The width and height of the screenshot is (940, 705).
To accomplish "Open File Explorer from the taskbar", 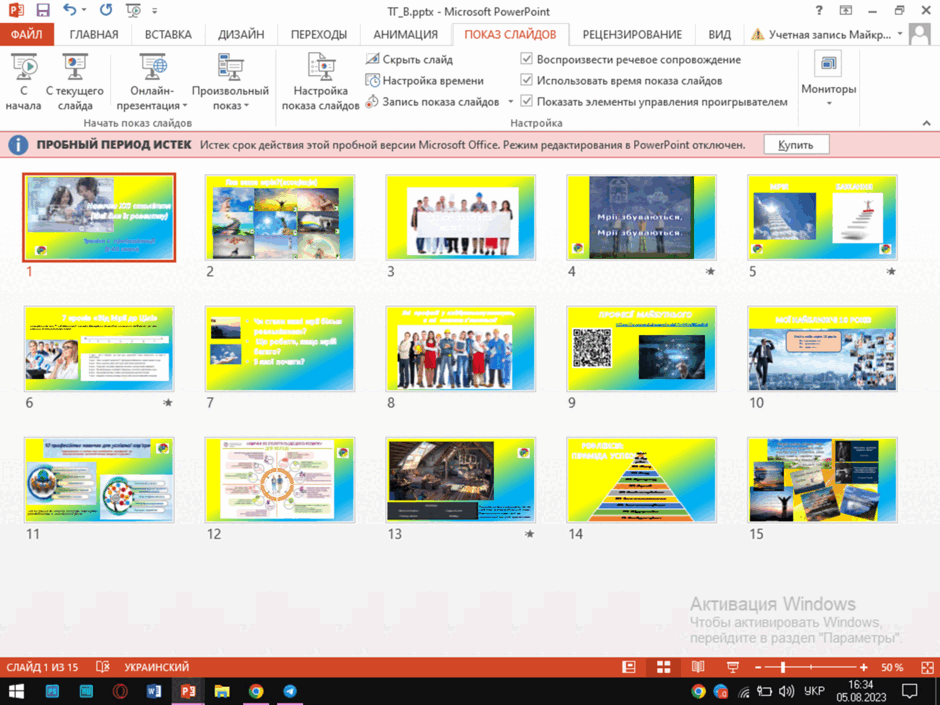I will tap(222, 691).
